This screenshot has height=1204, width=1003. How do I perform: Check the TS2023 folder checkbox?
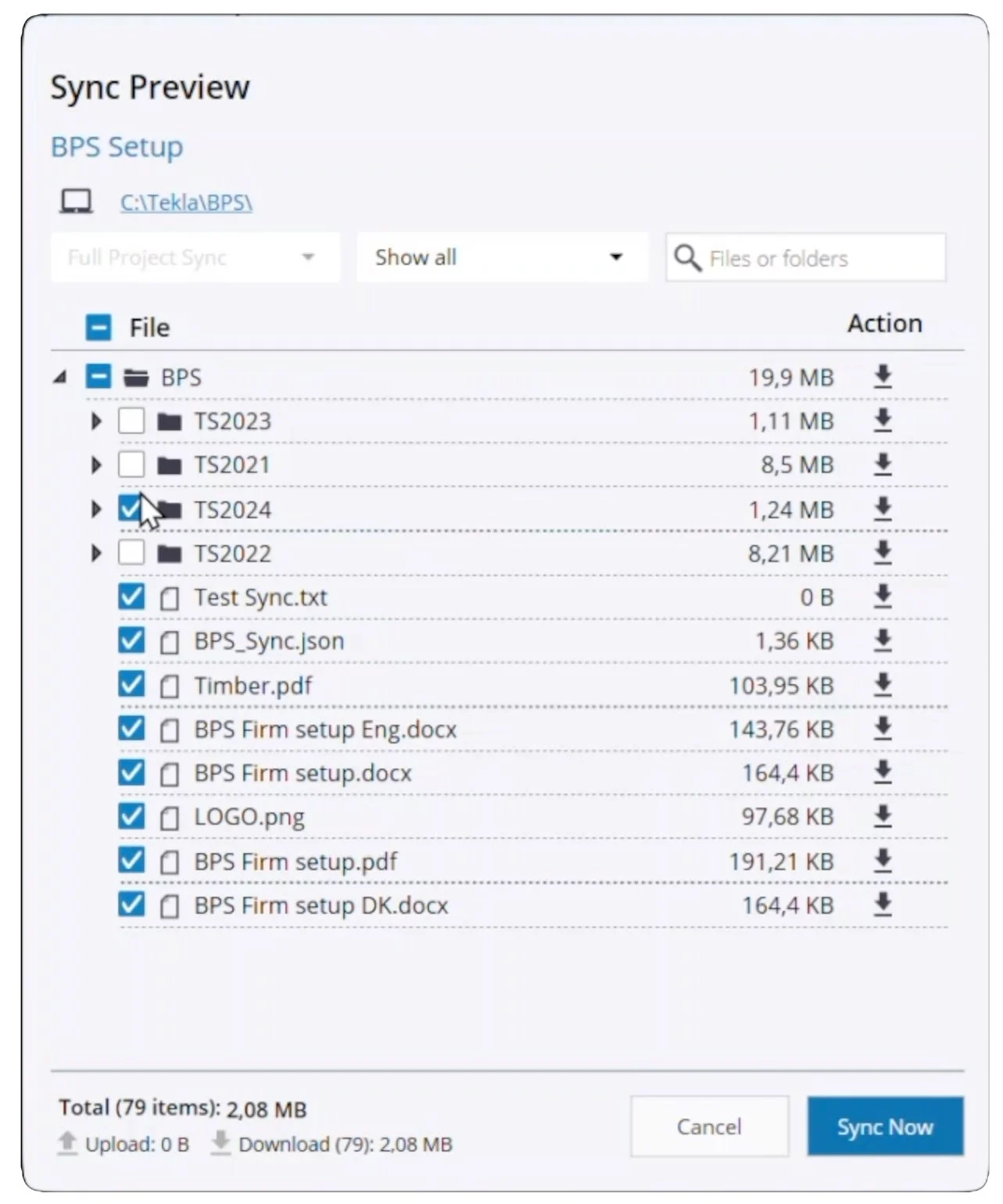[131, 421]
